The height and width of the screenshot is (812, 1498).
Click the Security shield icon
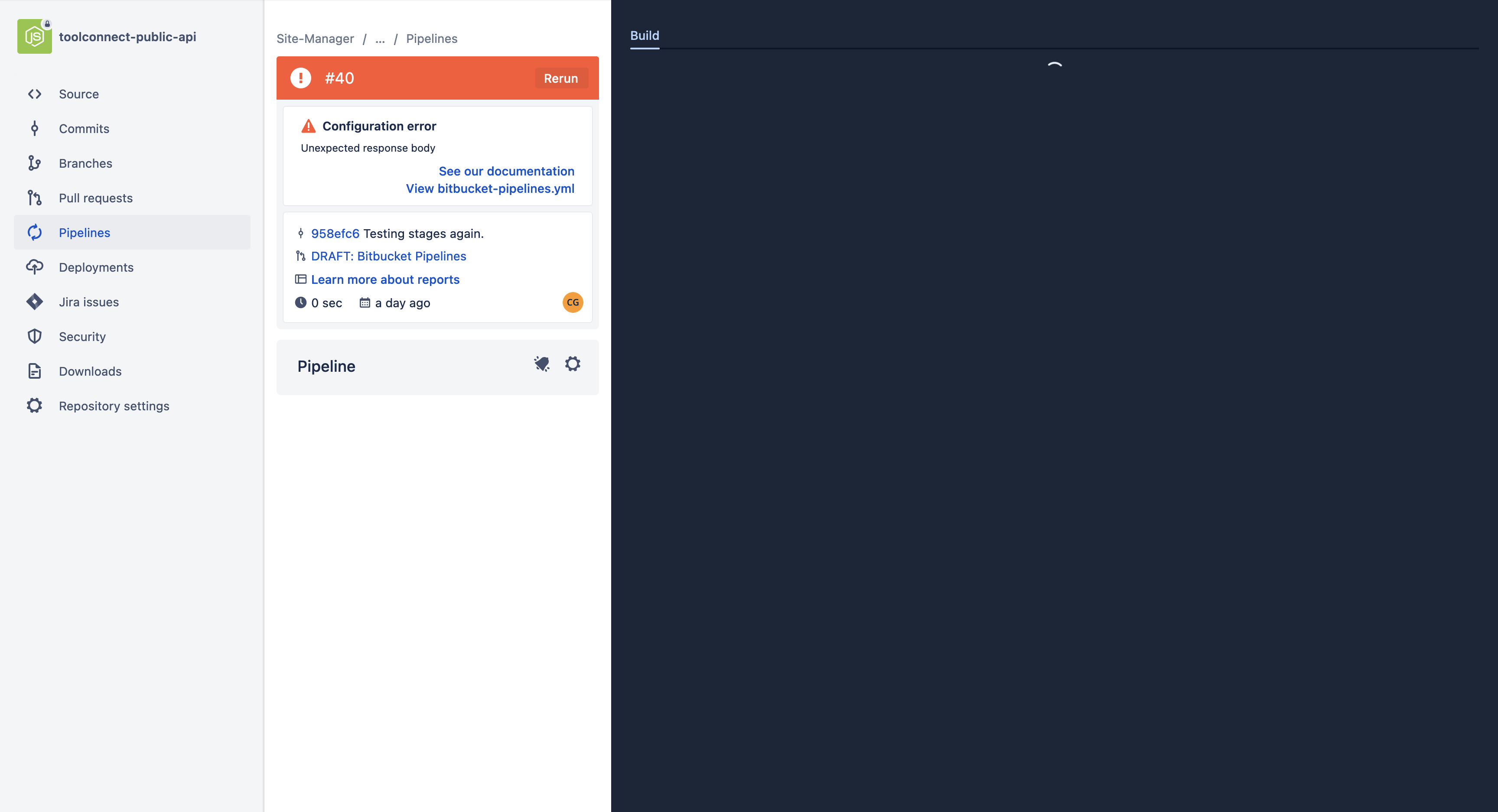(34, 336)
